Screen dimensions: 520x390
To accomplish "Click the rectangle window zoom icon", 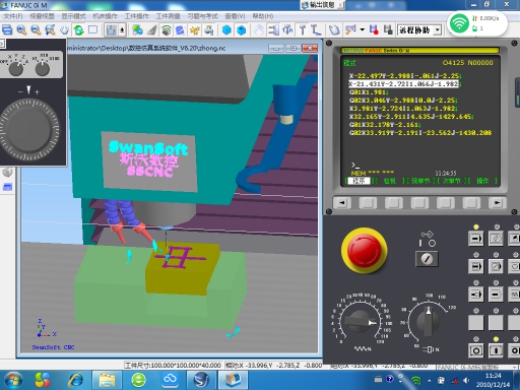I will (93, 30).
